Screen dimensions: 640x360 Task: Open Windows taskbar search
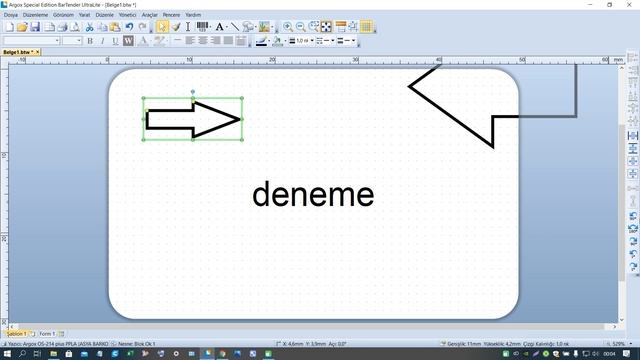[22, 353]
